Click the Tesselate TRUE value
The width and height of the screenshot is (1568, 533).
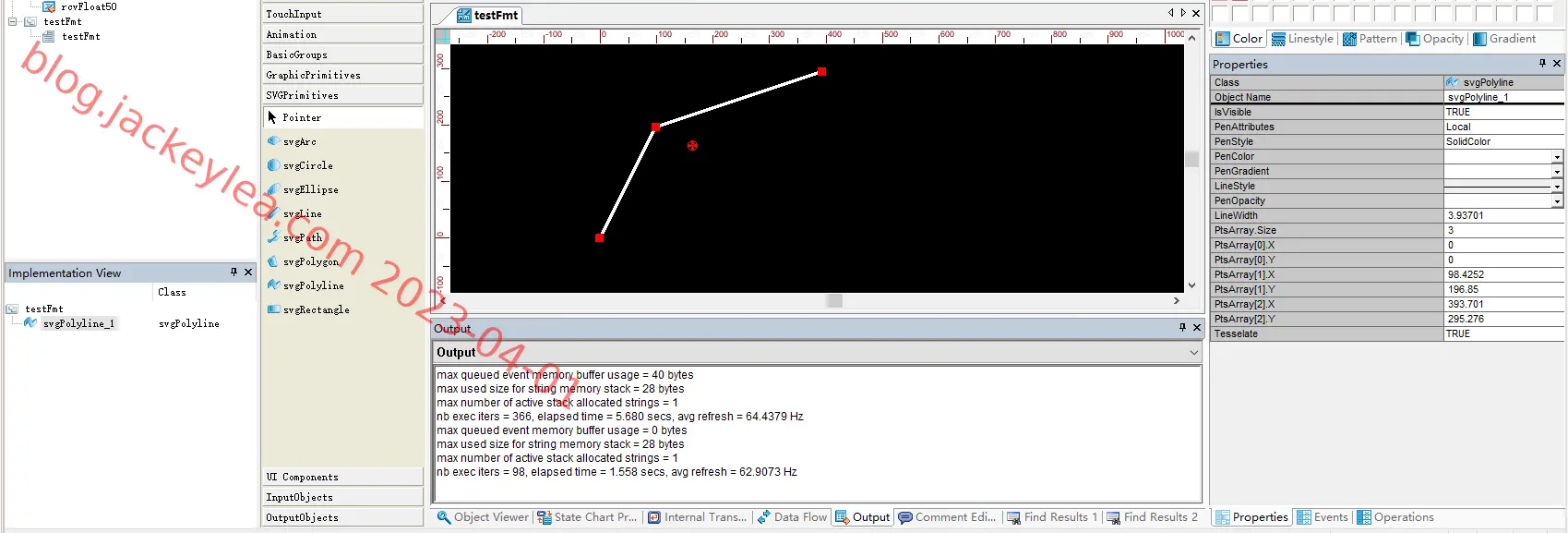coord(1503,333)
